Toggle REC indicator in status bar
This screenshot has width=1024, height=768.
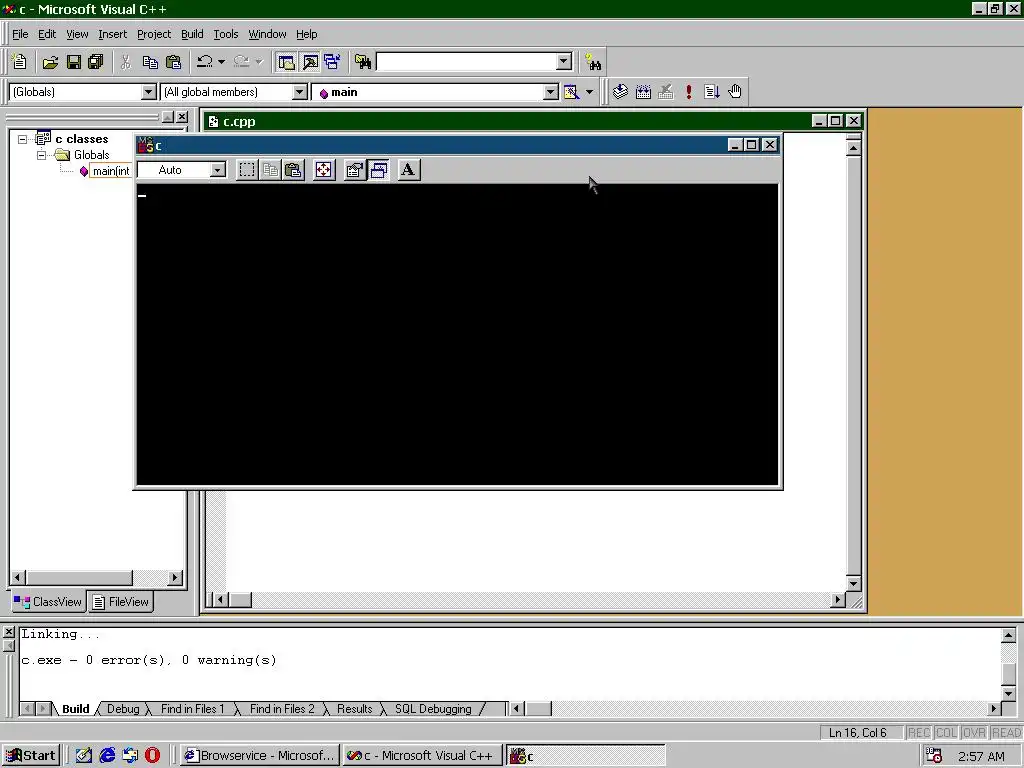pos(919,733)
